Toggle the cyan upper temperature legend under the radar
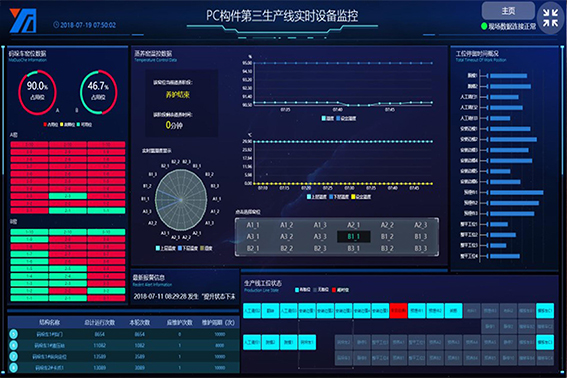567x378 pixels. [x=166, y=248]
